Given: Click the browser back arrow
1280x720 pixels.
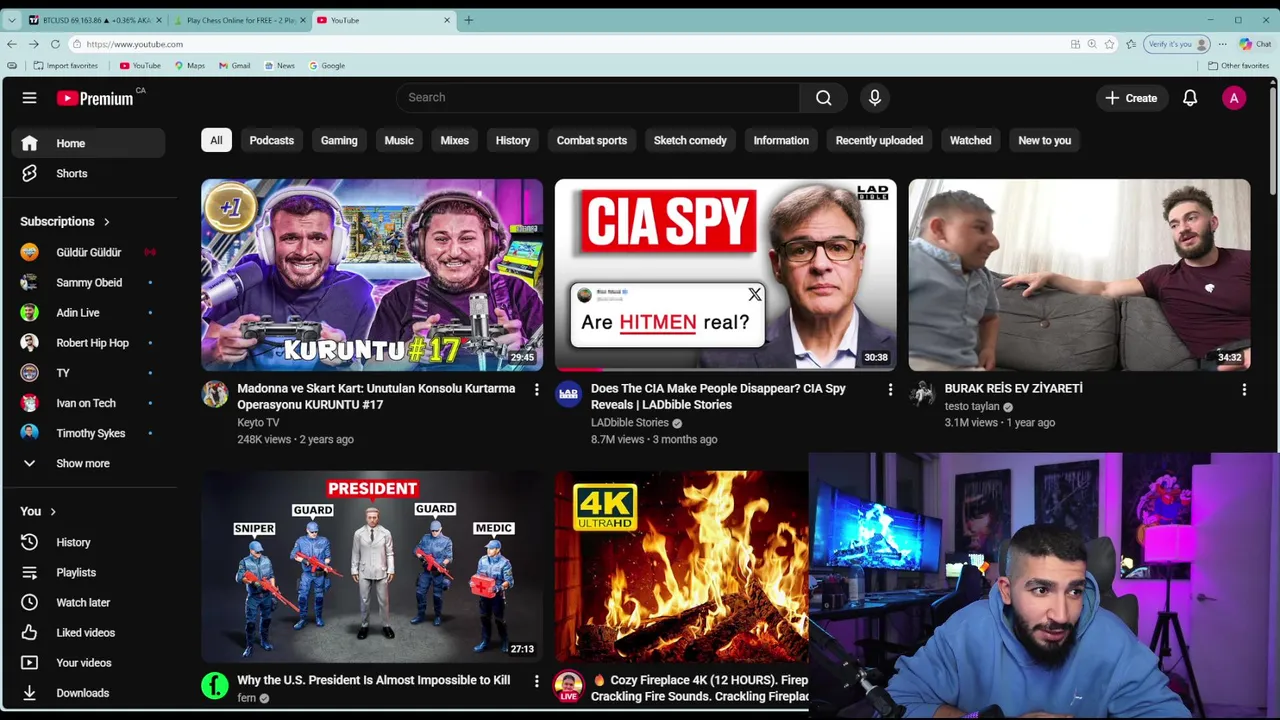Looking at the screenshot, I should tap(11, 44).
